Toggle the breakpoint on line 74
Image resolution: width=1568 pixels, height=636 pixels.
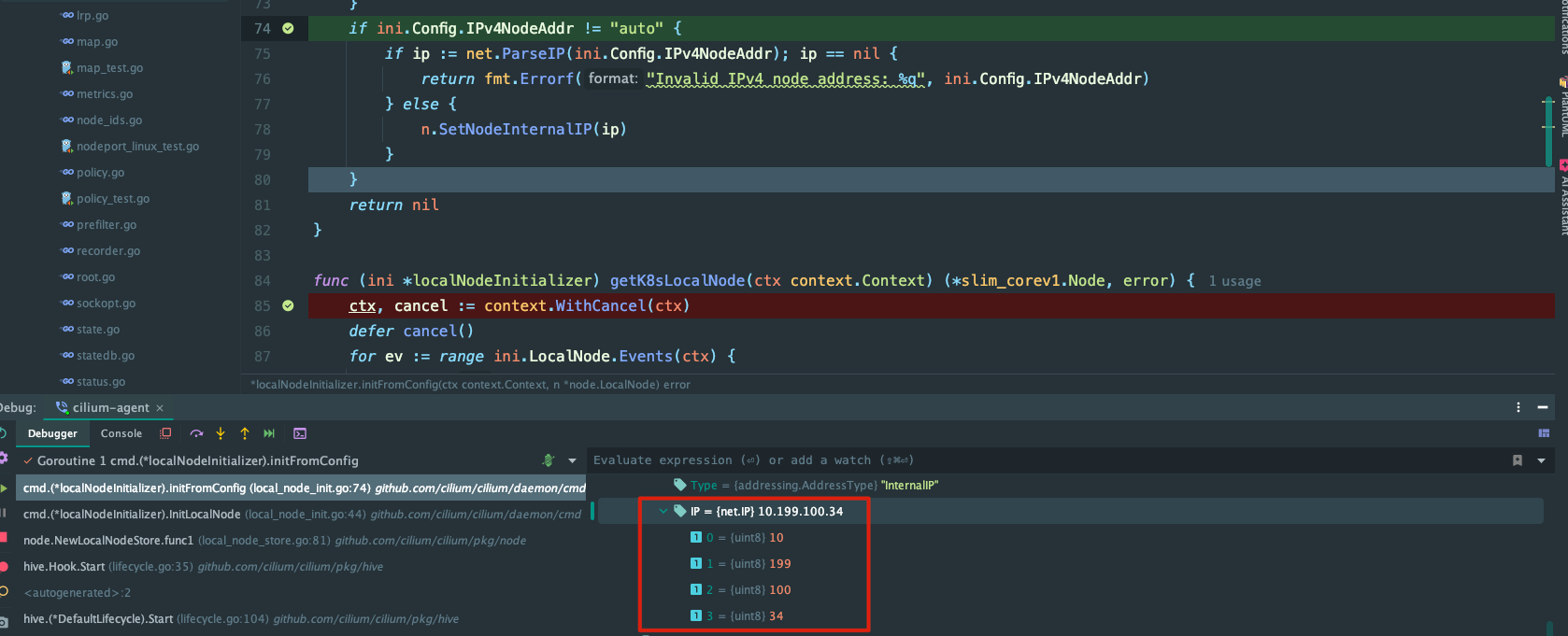tap(288, 28)
